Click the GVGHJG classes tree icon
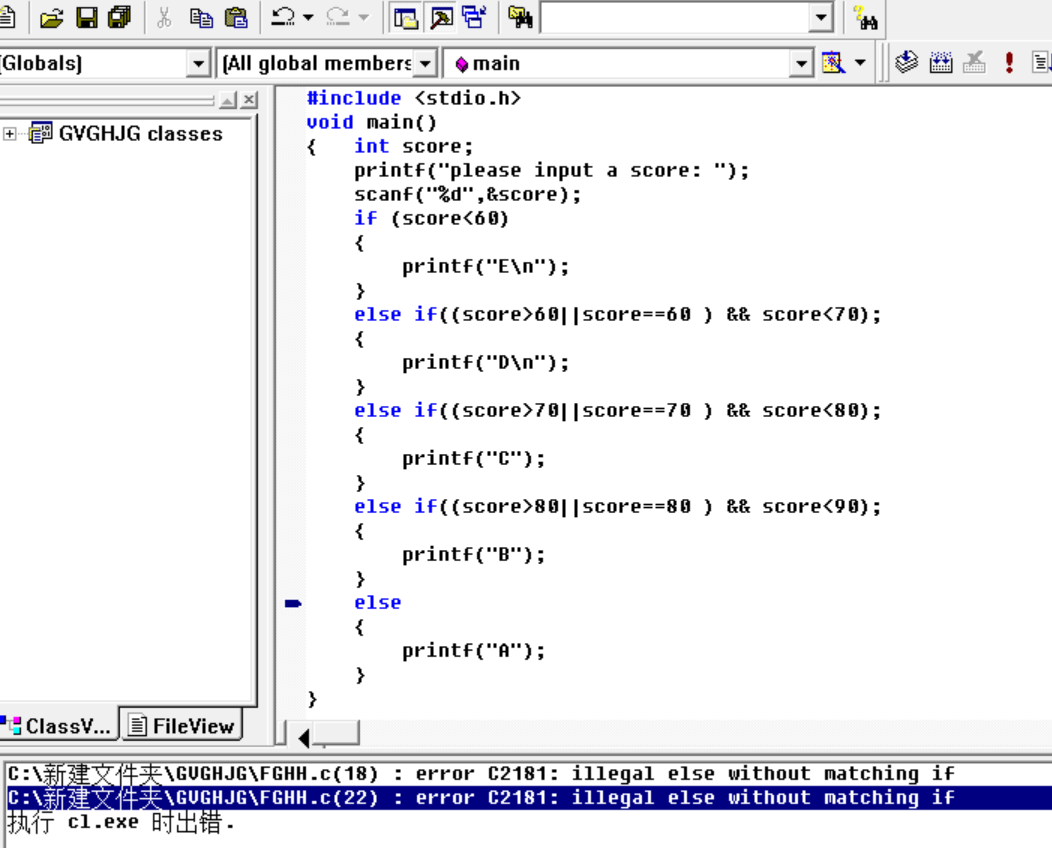The height and width of the screenshot is (848, 1052). pyautogui.click(x=41, y=133)
